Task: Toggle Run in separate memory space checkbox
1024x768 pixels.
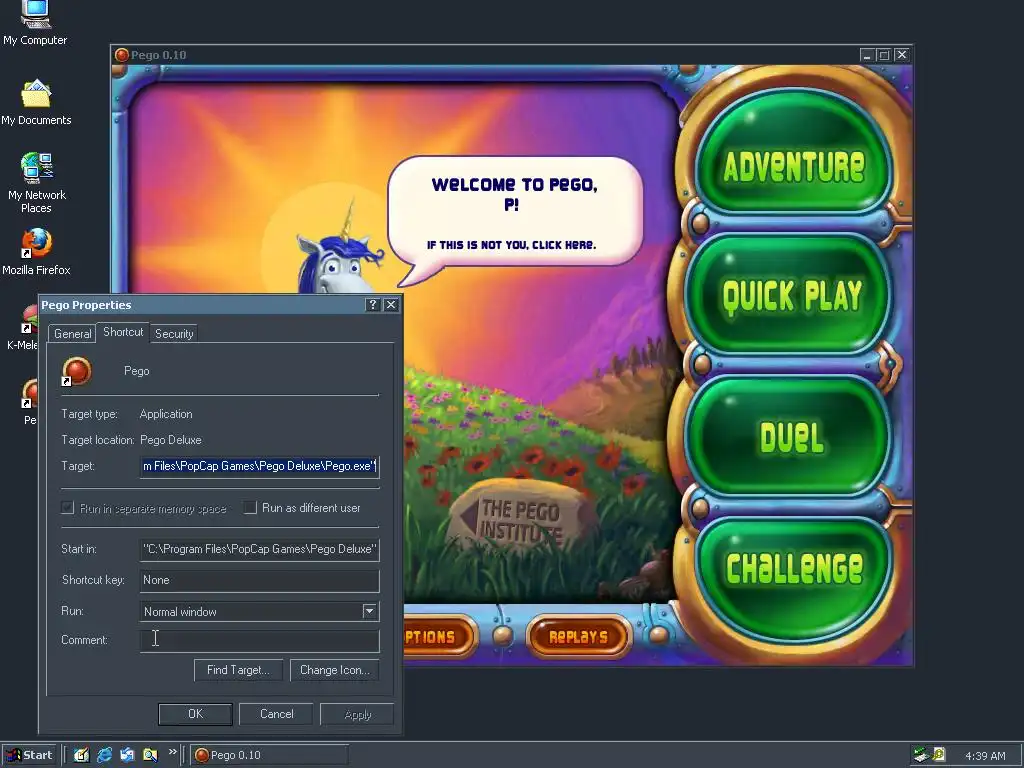Action: coord(67,507)
